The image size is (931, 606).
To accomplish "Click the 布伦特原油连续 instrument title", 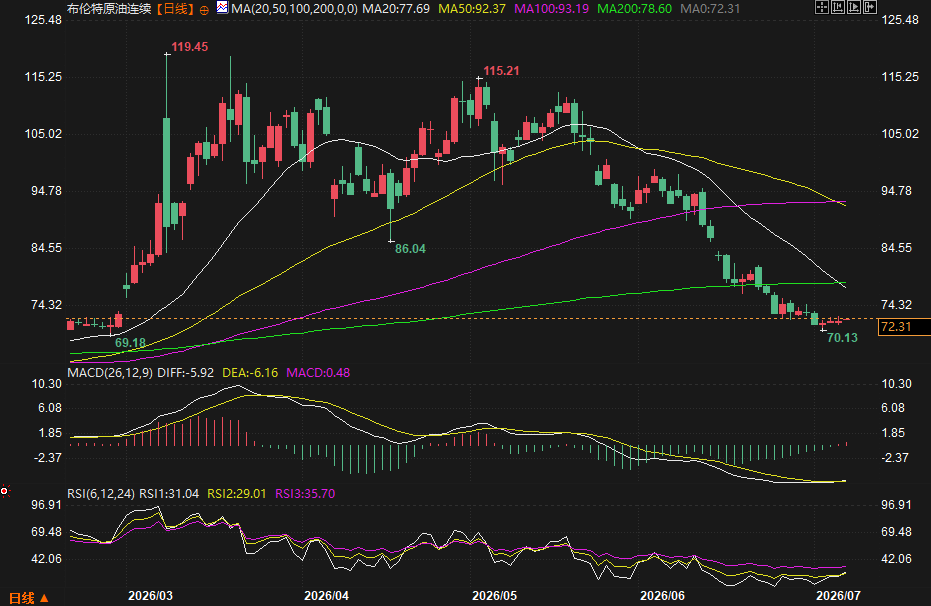I will point(109,9).
